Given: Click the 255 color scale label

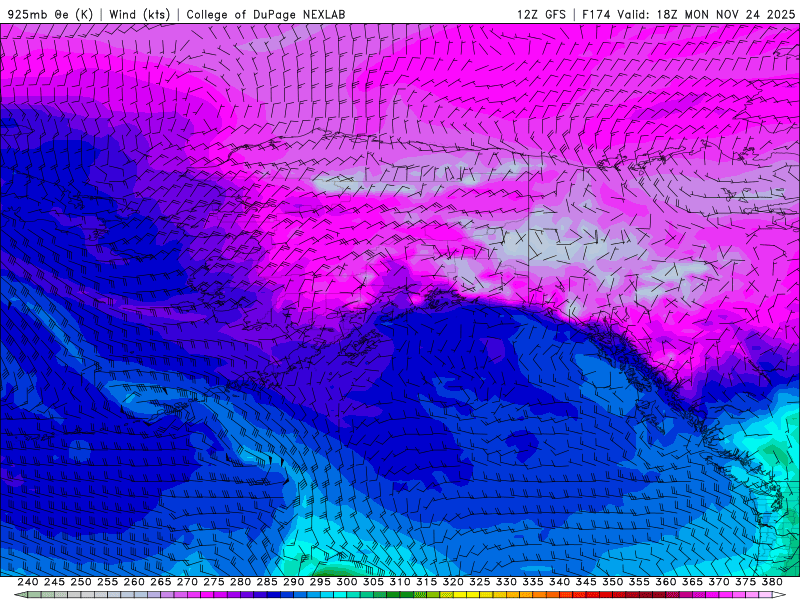Looking at the screenshot, I should click(107, 582).
